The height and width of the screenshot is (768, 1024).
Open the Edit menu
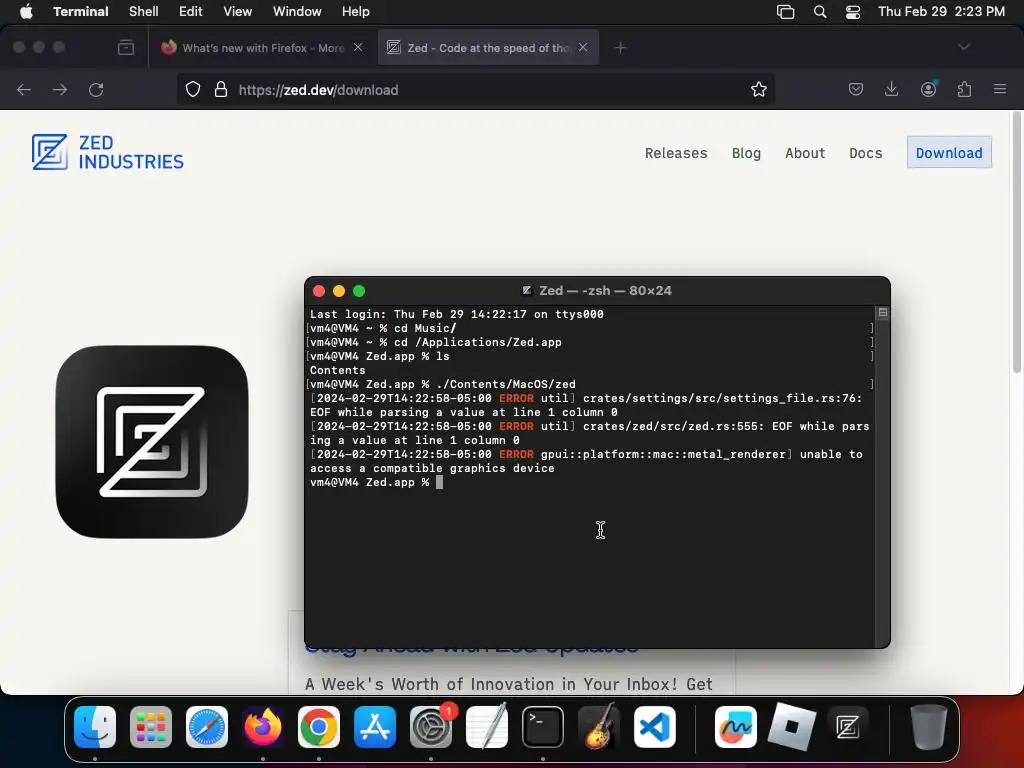click(x=191, y=12)
